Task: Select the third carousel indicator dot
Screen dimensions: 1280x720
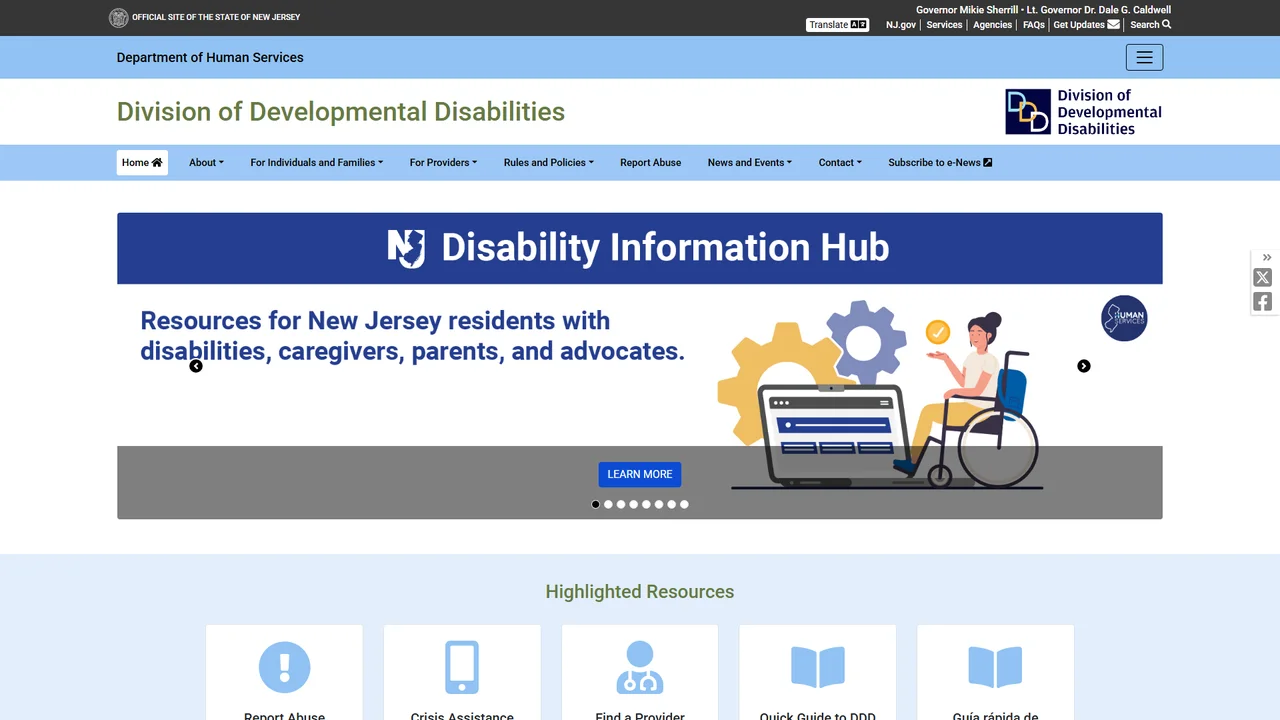Action: [x=621, y=504]
